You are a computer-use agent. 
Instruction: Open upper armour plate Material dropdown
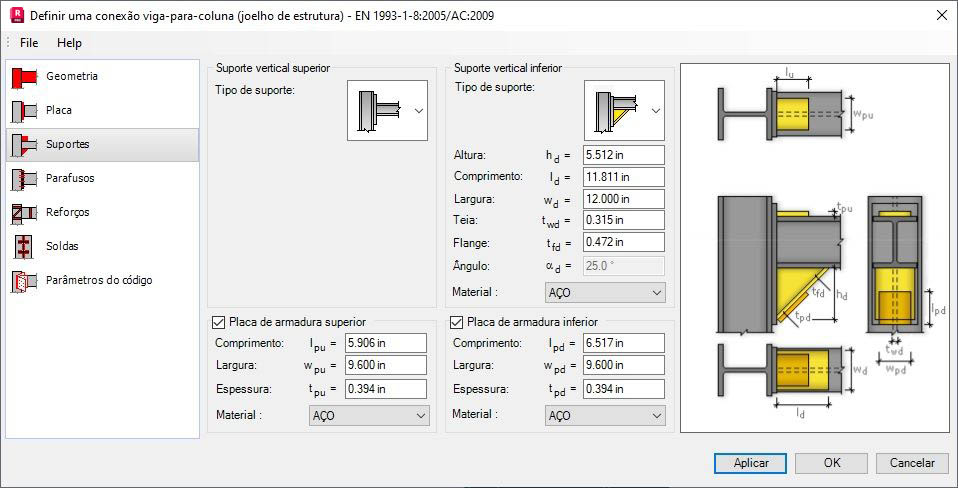(369, 416)
